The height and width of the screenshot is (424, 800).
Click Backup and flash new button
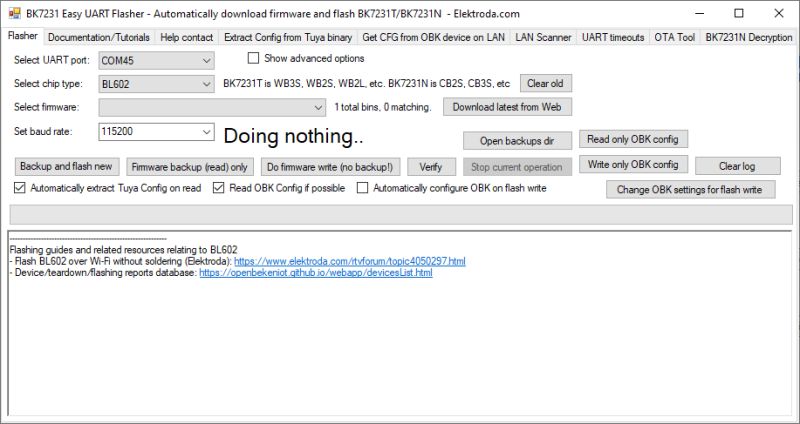tap(66, 166)
